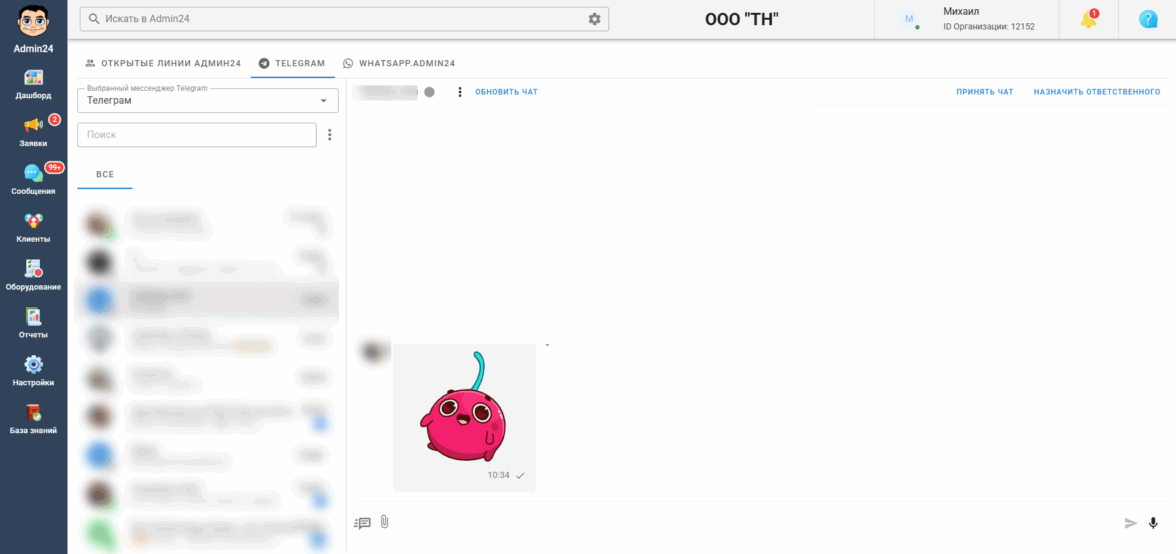
Task: Open Отчеты reports icon
Action: (x=33, y=316)
